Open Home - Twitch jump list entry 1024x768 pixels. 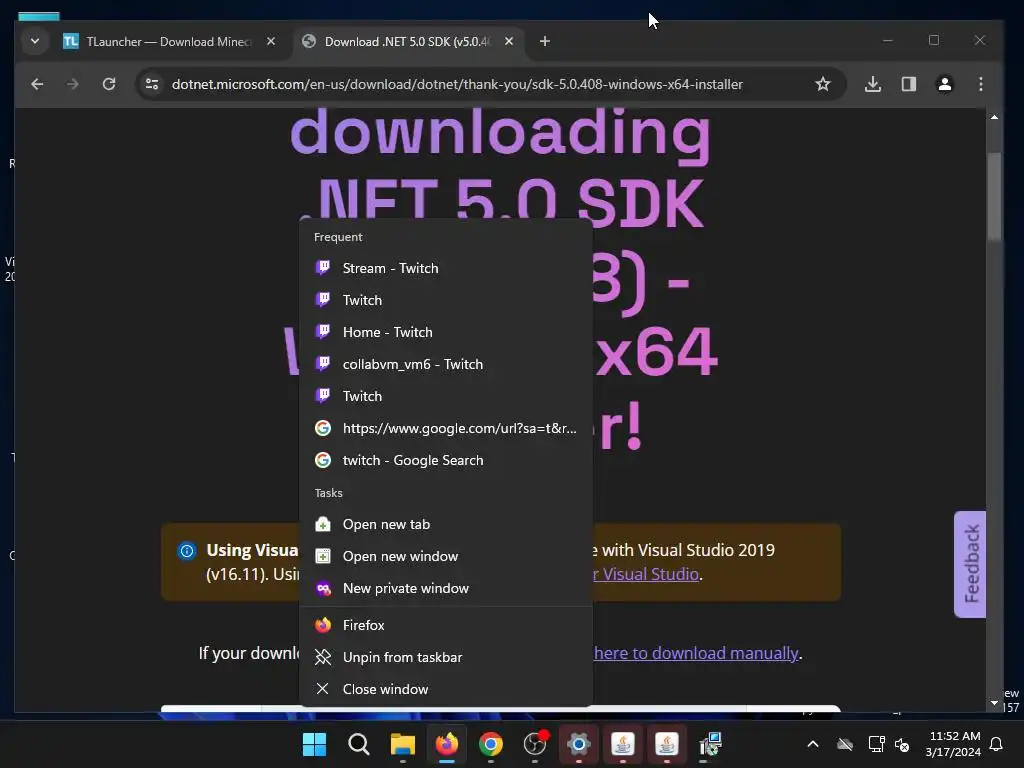(445, 332)
